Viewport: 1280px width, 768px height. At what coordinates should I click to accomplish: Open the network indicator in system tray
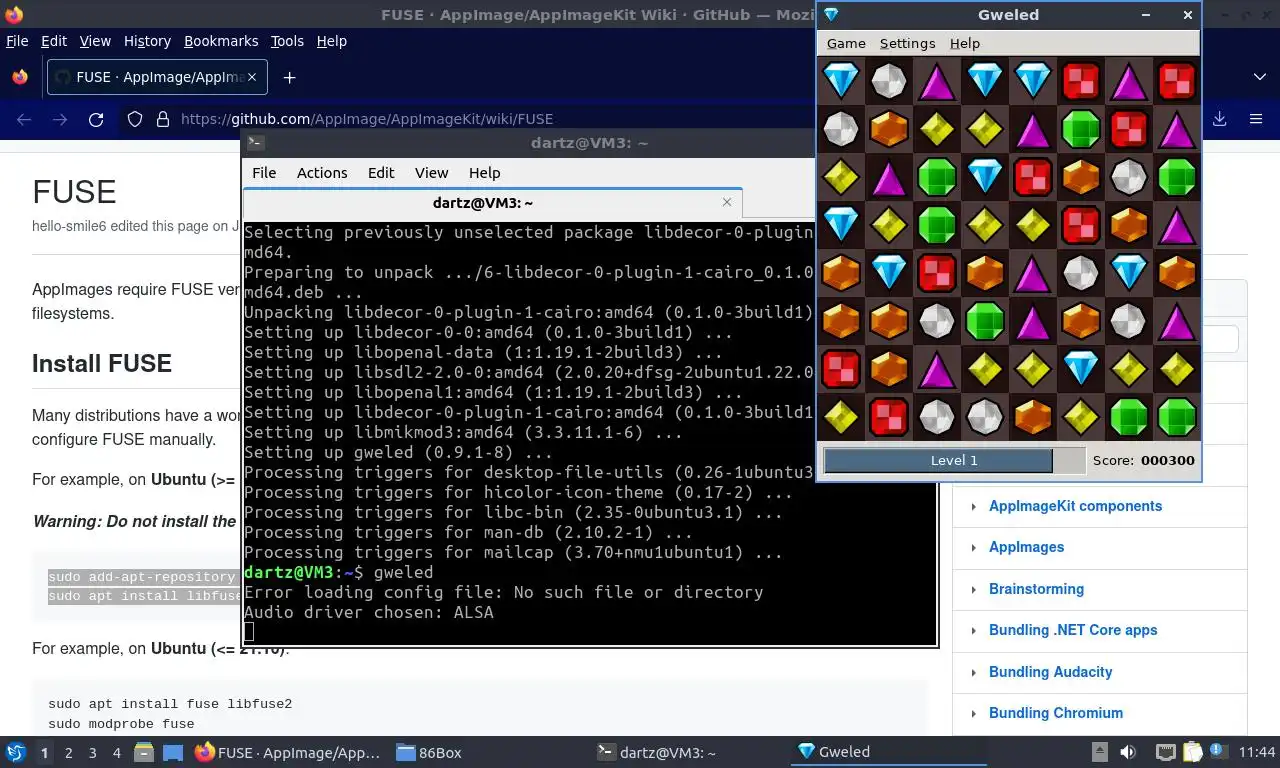pyautogui.click(x=1165, y=752)
